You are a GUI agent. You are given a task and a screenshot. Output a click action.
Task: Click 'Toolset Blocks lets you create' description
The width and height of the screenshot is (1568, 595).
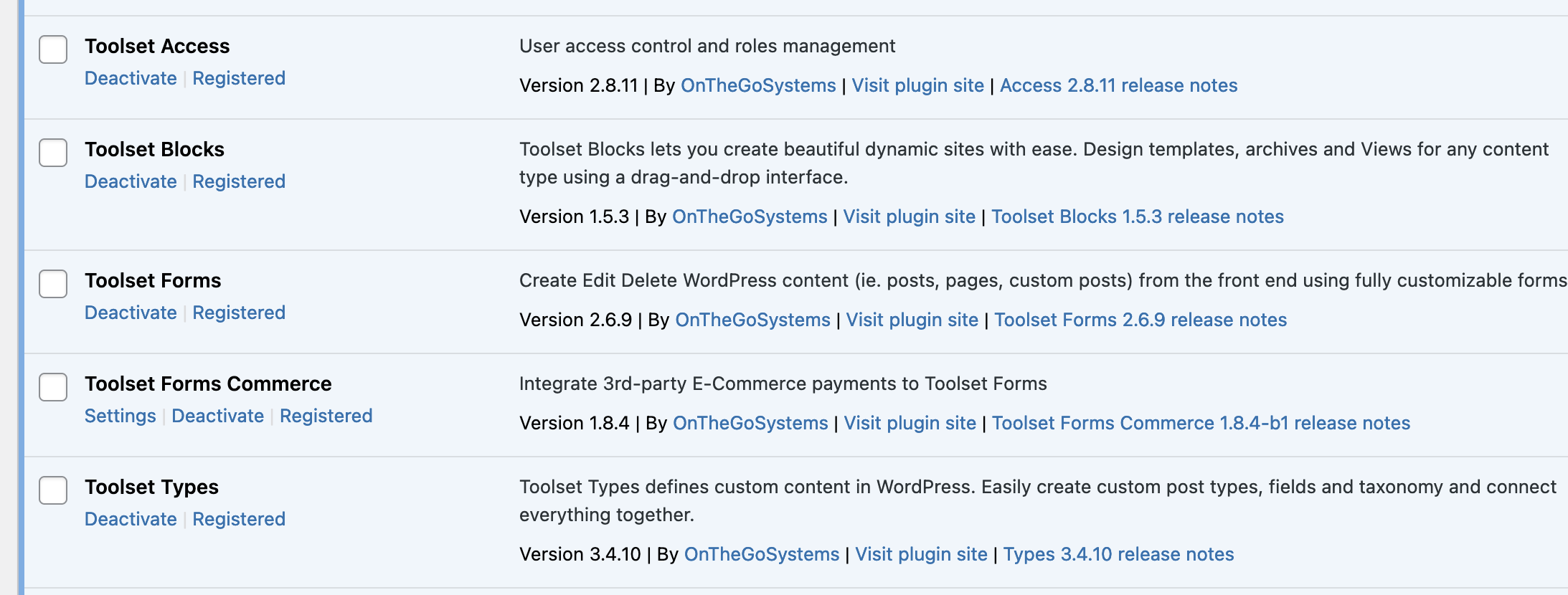coord(1034,163)
